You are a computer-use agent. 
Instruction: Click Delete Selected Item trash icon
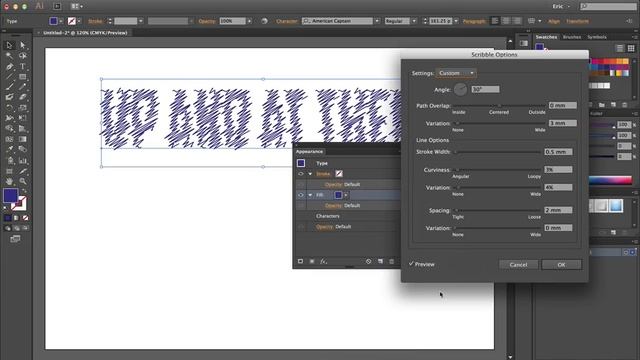391,261
